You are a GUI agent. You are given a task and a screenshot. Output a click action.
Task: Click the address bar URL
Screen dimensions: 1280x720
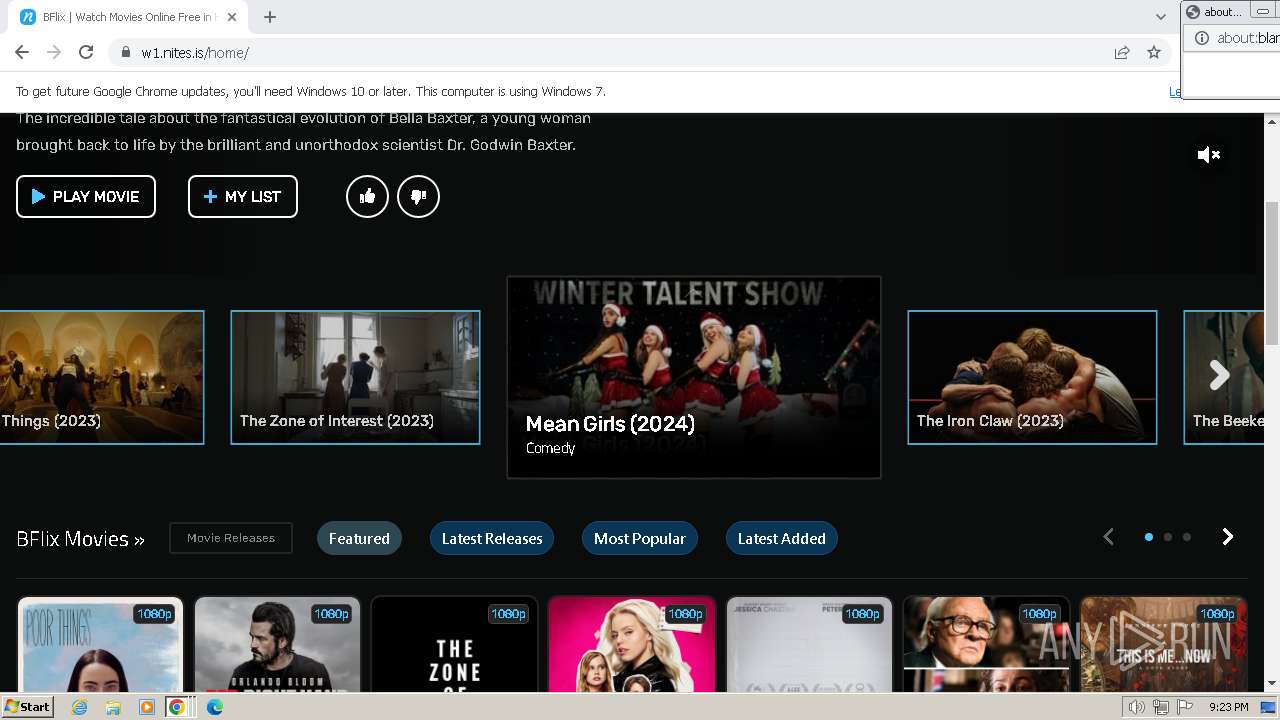[x=195, y=53]
